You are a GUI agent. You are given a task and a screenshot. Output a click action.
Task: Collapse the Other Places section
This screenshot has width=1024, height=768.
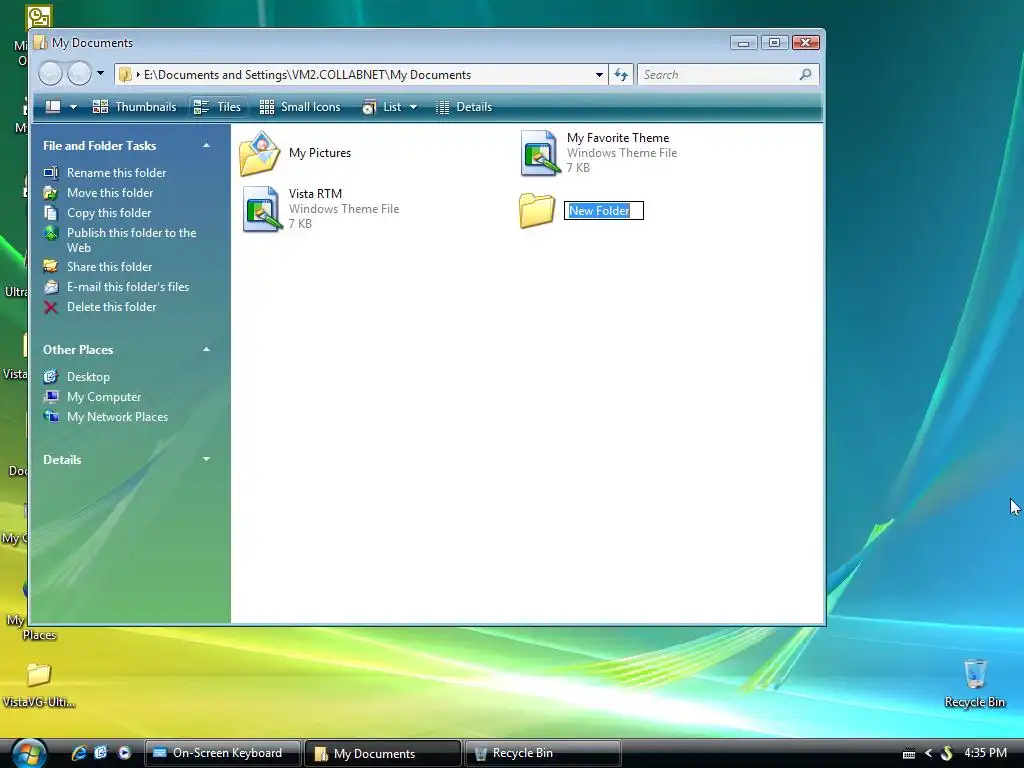(x=206, y=349)
